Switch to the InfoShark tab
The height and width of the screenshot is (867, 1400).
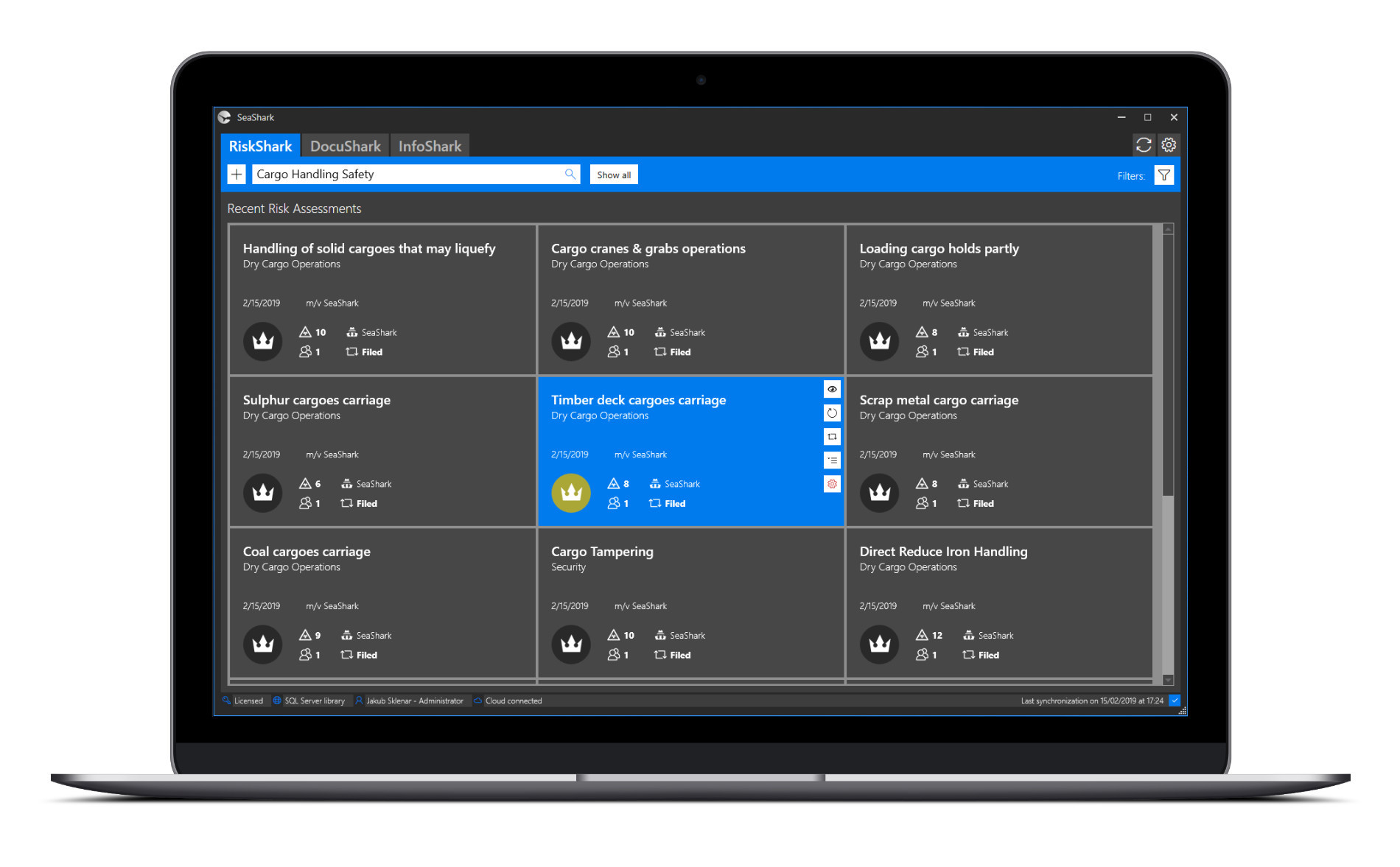[430, 146]
